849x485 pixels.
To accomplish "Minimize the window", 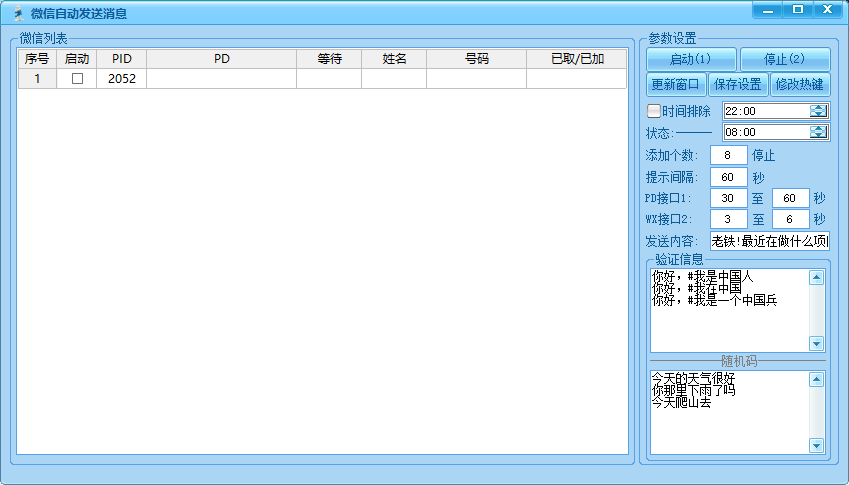I will [x=768, y=10].
